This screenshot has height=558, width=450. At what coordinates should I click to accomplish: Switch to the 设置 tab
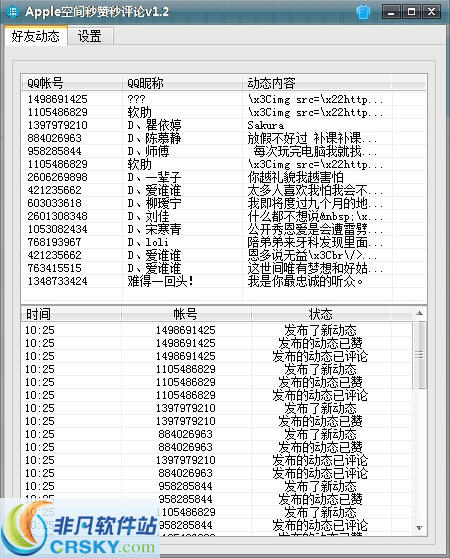[x=90, y=36]
